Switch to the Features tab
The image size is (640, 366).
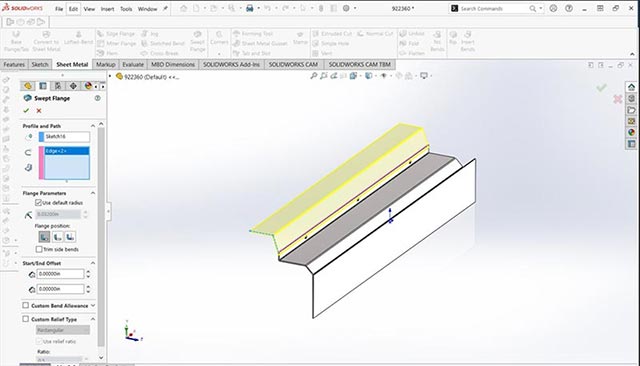(x=14, y=64)
